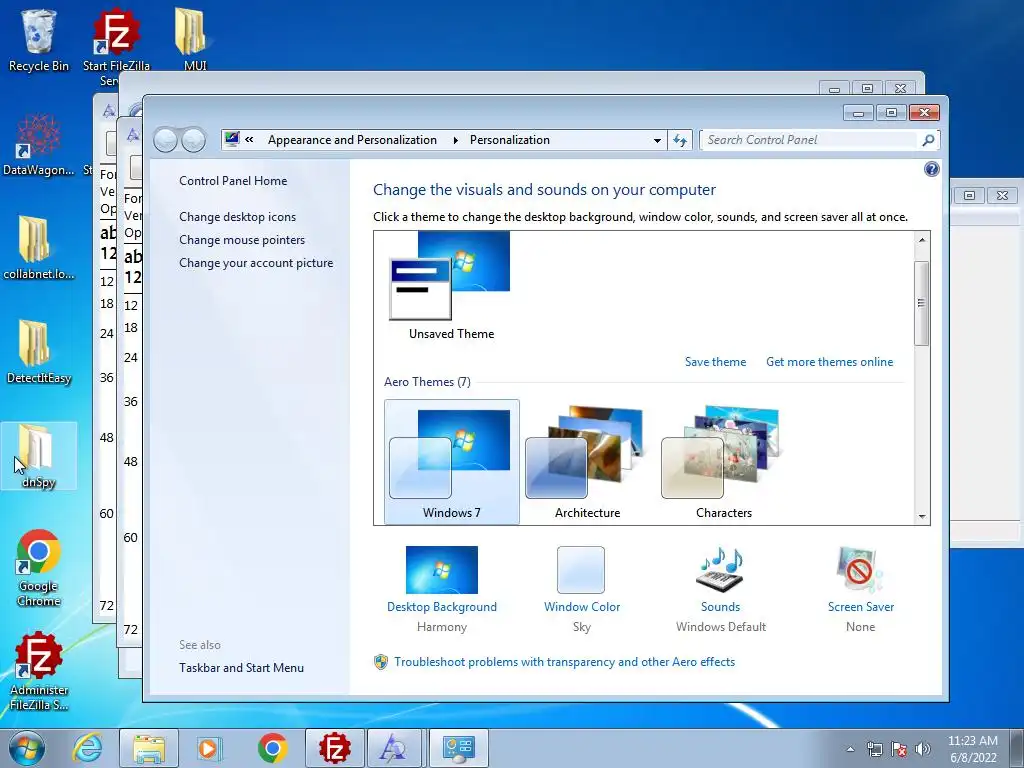Select the Characters theme
The image size is (1024, 768).
click(724, 462)
